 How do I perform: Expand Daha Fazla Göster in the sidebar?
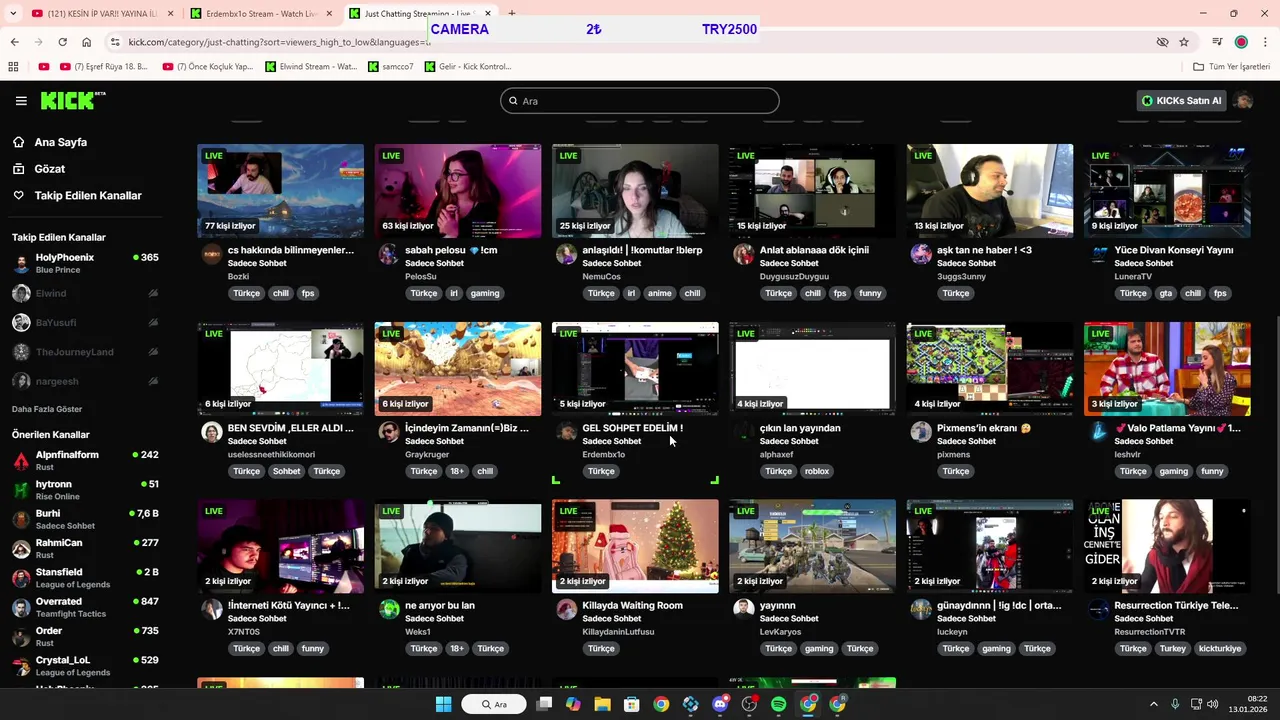click(x=47, y=409)
